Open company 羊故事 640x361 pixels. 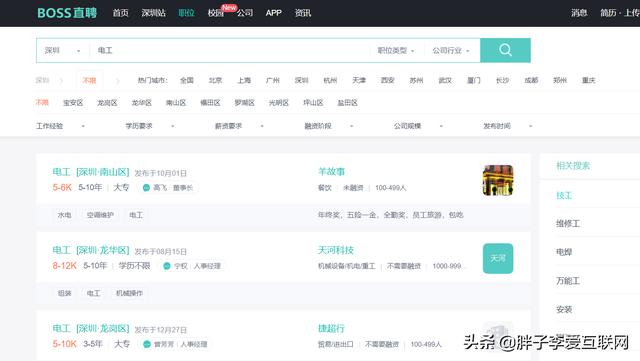[331, 172]
